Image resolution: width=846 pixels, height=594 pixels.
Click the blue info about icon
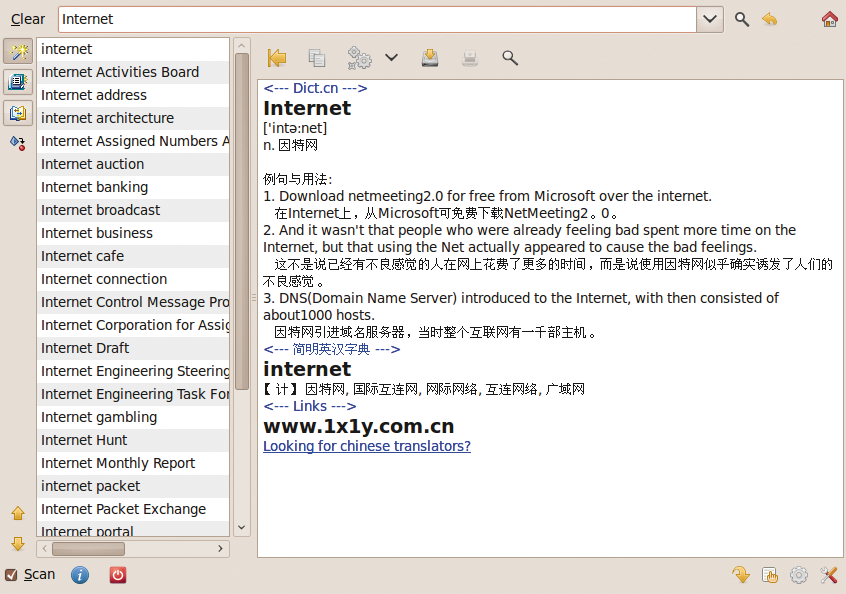click(x=80, y=575)
